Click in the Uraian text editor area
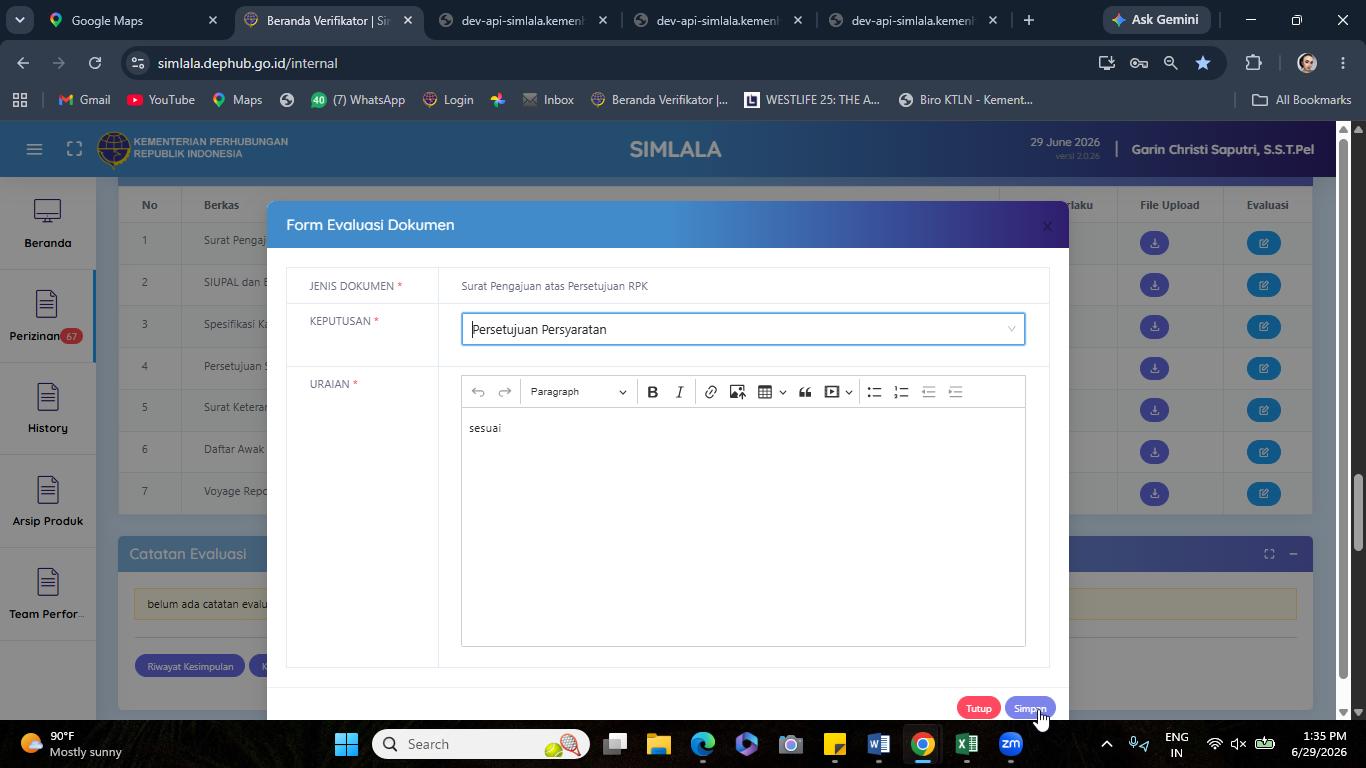Image resolution: width=1366 pixels, height=768 pixels. [743, 527]
